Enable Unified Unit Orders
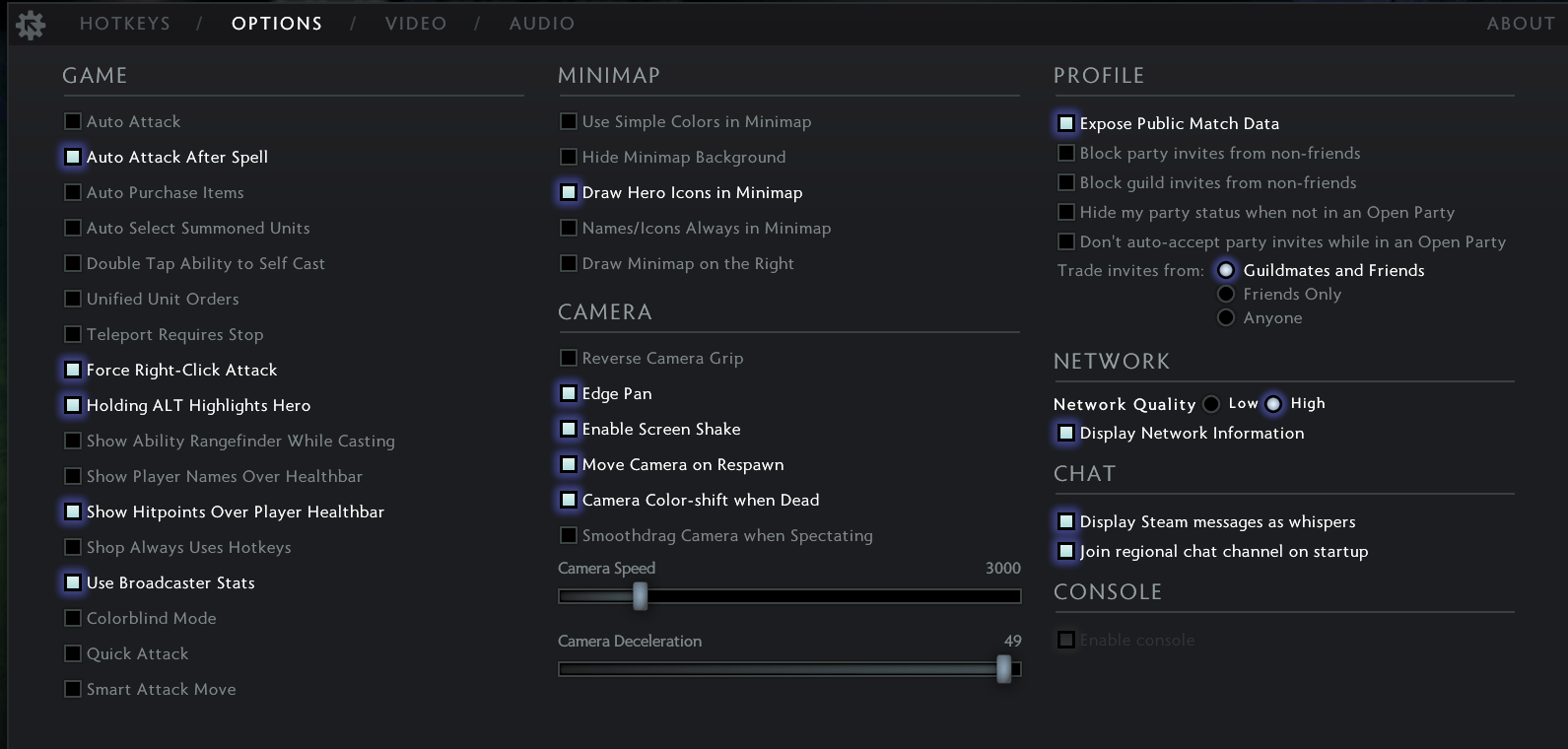Image resolution: width=1568 pixels, height=749 pixels. click(73, 299)
